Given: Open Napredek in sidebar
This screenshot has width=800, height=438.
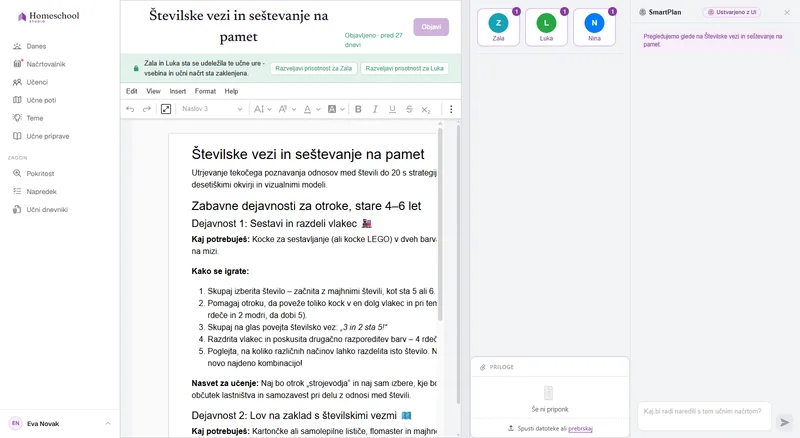Looking at the screenshot, I should (x=41, y=191).
